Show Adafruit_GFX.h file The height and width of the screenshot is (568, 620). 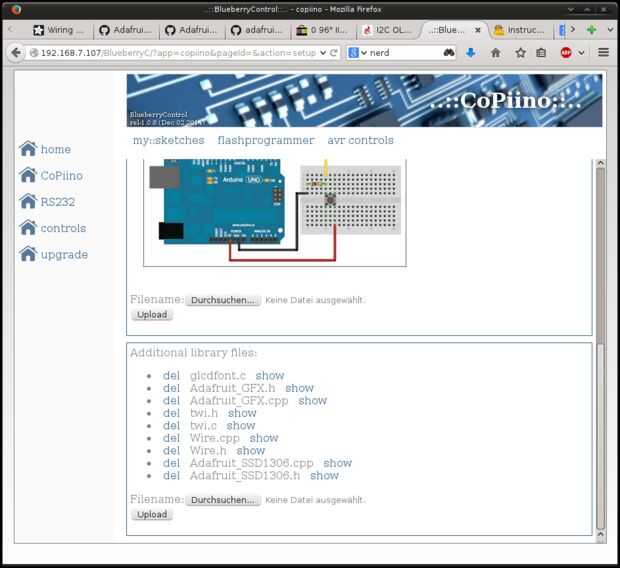click(299, 388)
